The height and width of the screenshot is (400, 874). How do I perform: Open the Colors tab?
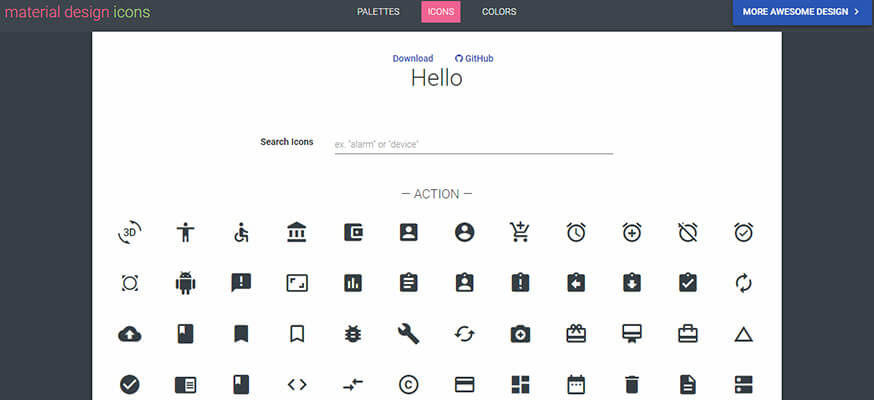pos(499,12)
